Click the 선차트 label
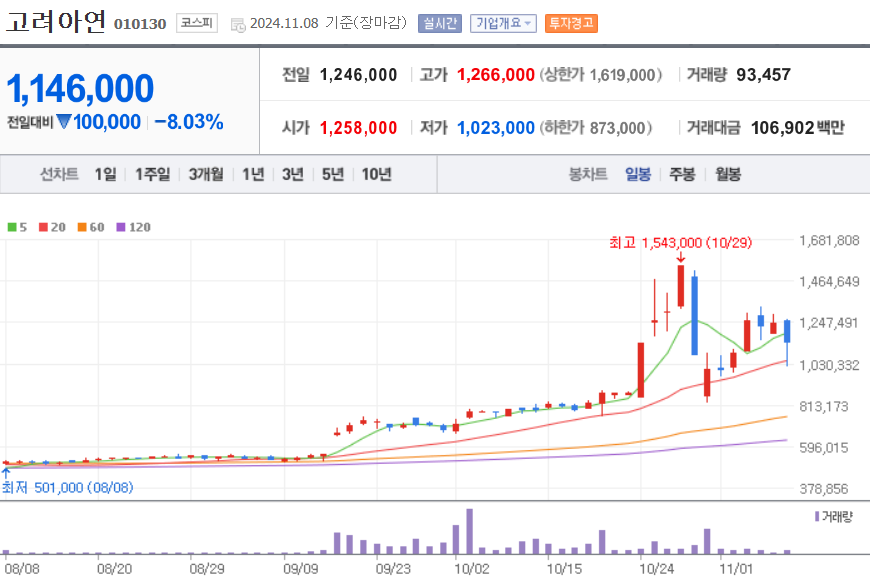Viewport: 870px width, 586px height. click(x=59, y=174)
